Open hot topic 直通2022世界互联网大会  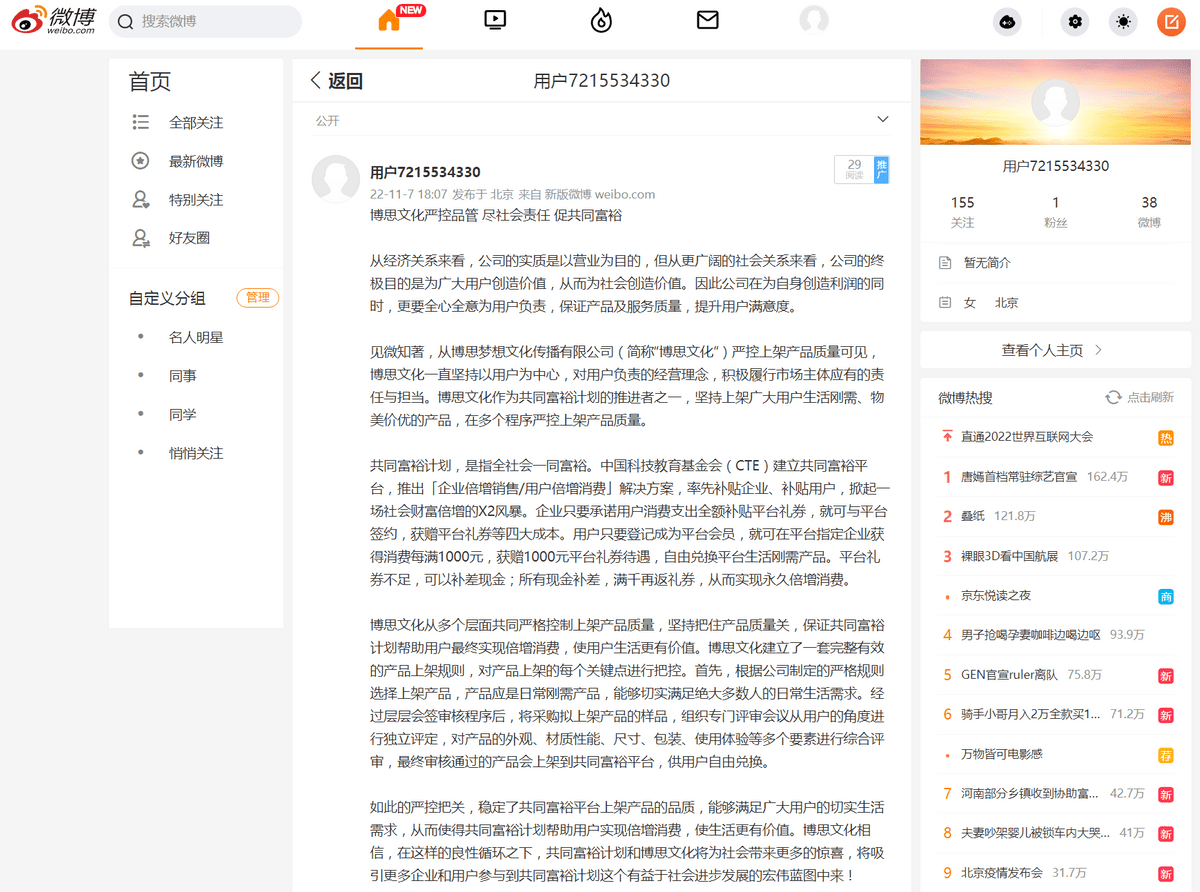[1027, 437]
